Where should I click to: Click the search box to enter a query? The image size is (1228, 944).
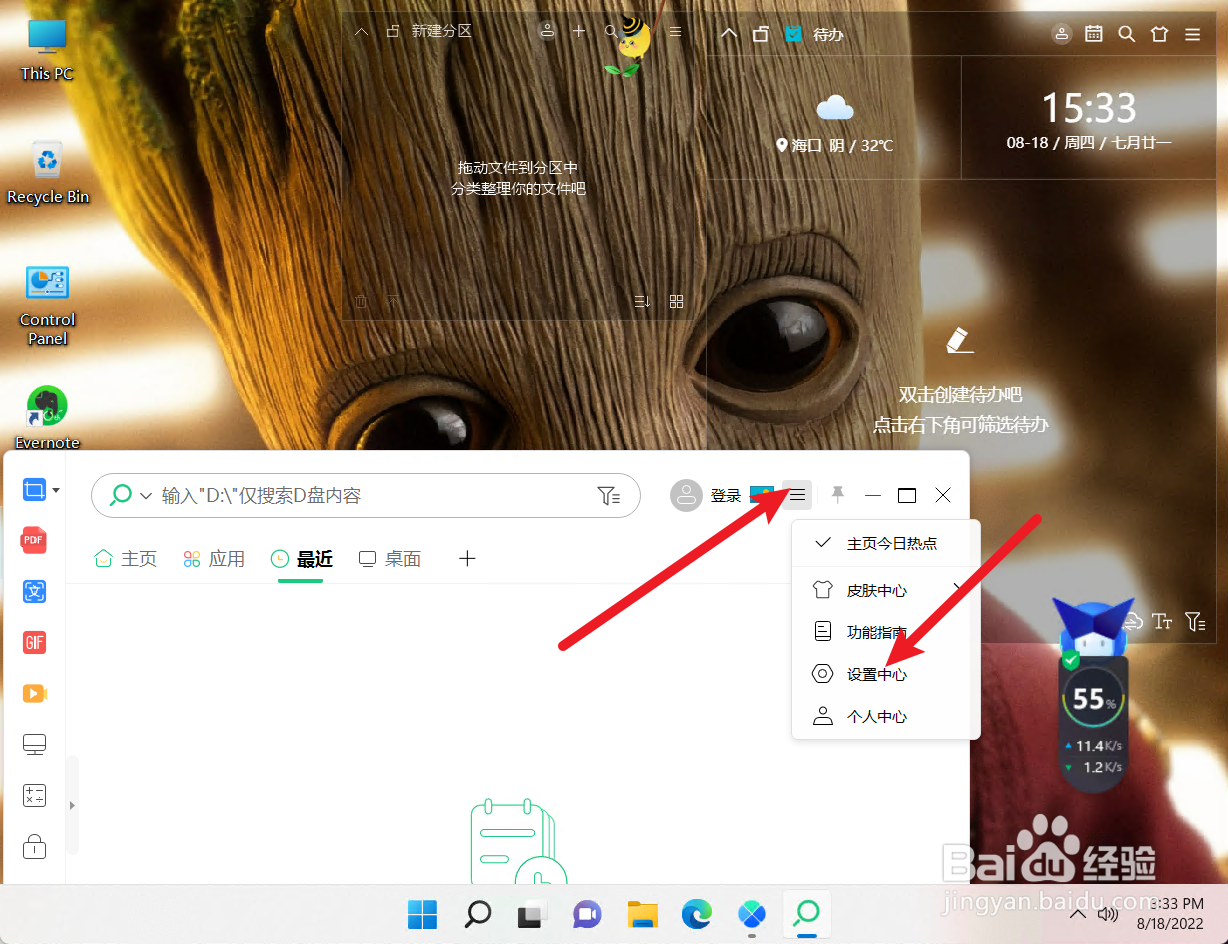tap(365, 495)
